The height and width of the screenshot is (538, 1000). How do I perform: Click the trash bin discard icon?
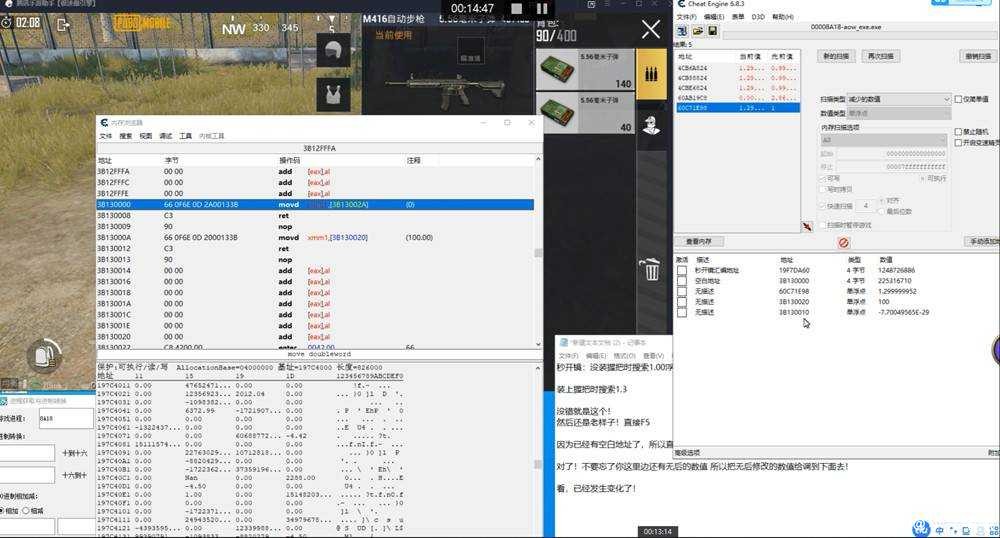point(651,269)
